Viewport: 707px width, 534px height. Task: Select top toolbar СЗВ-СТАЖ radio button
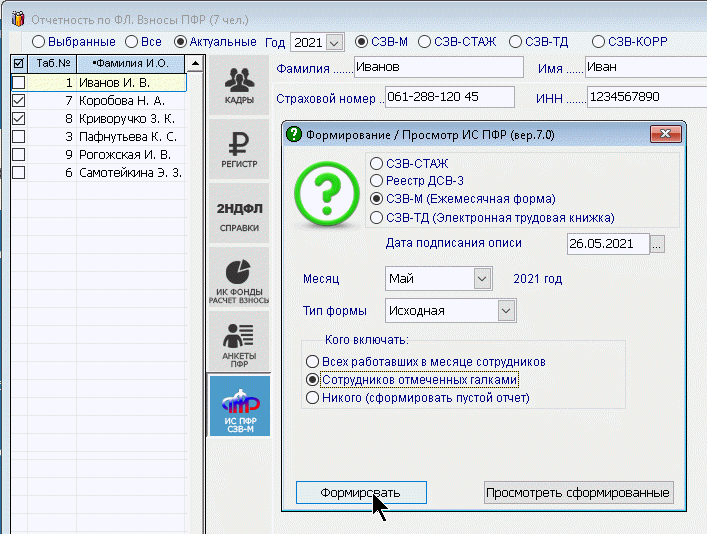424,42
